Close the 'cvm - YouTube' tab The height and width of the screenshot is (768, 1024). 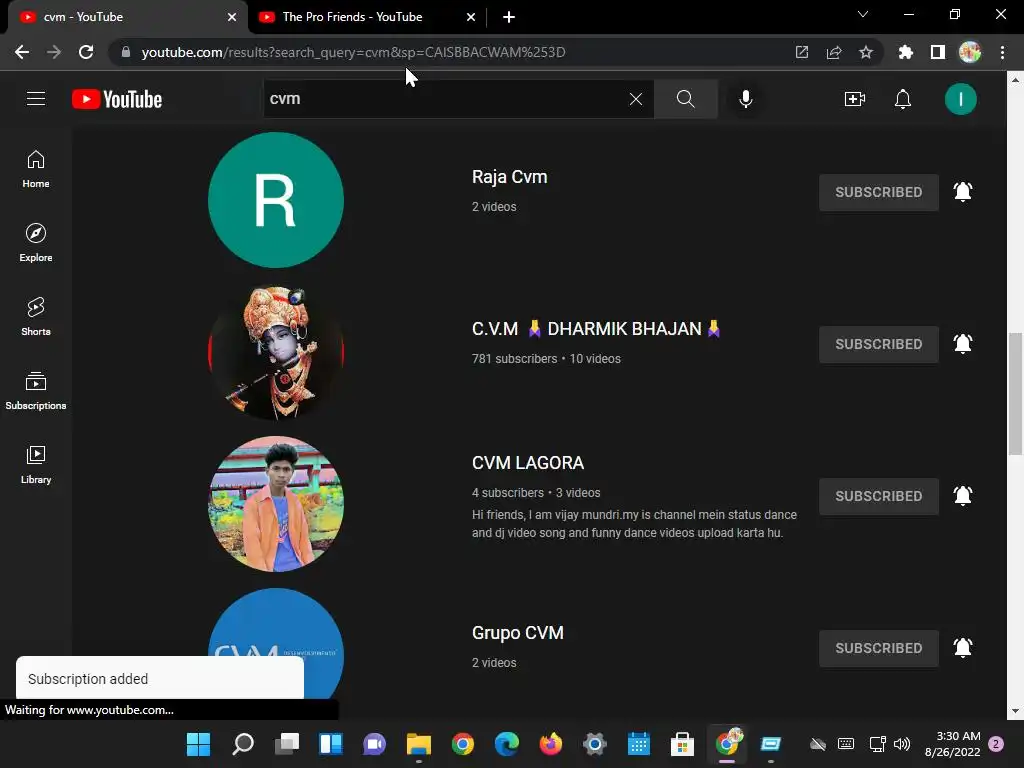232,17
